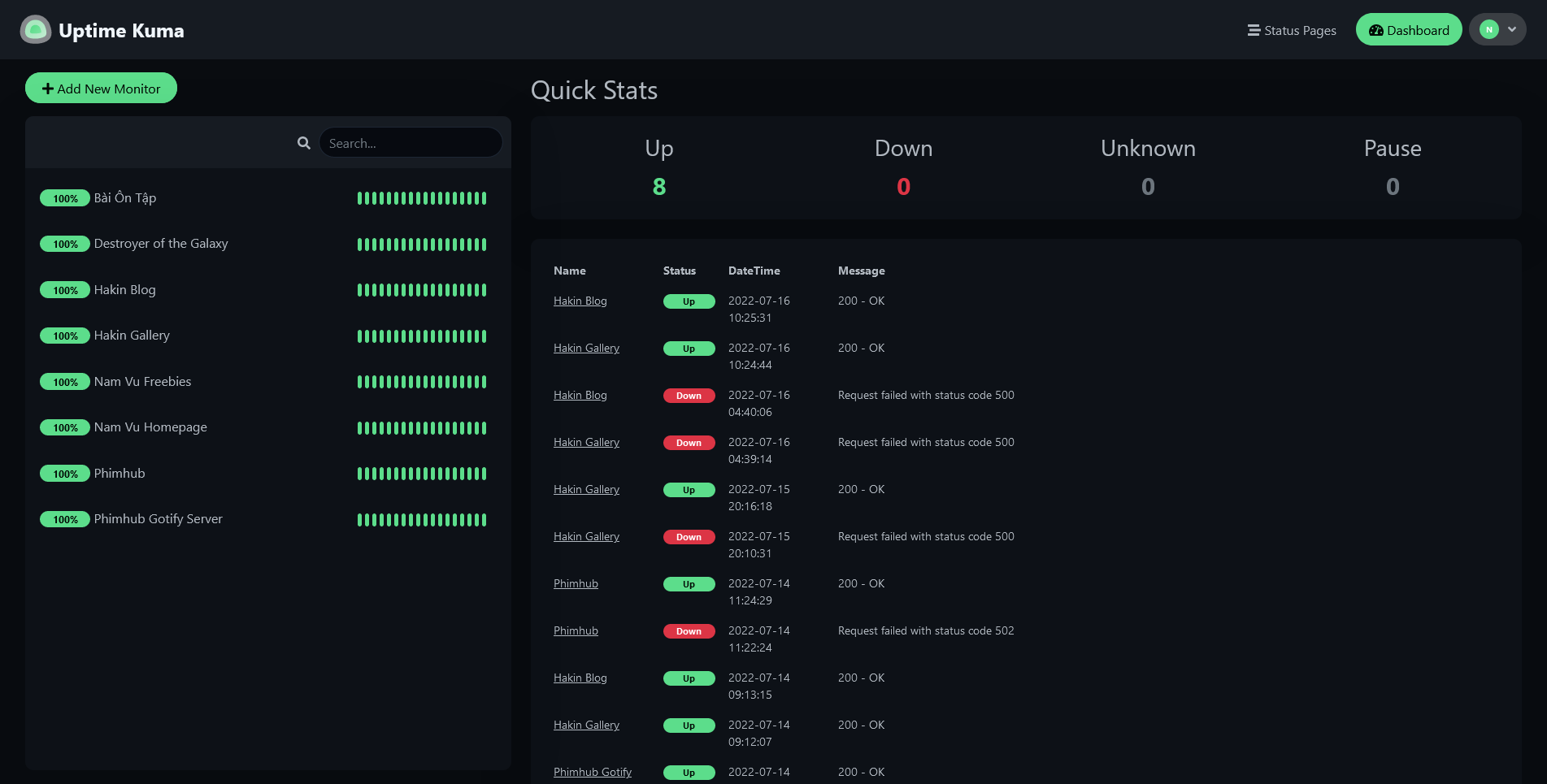1547x784 pixels.
Task: Go to the Dashboard button
Action: [1409, 30]
